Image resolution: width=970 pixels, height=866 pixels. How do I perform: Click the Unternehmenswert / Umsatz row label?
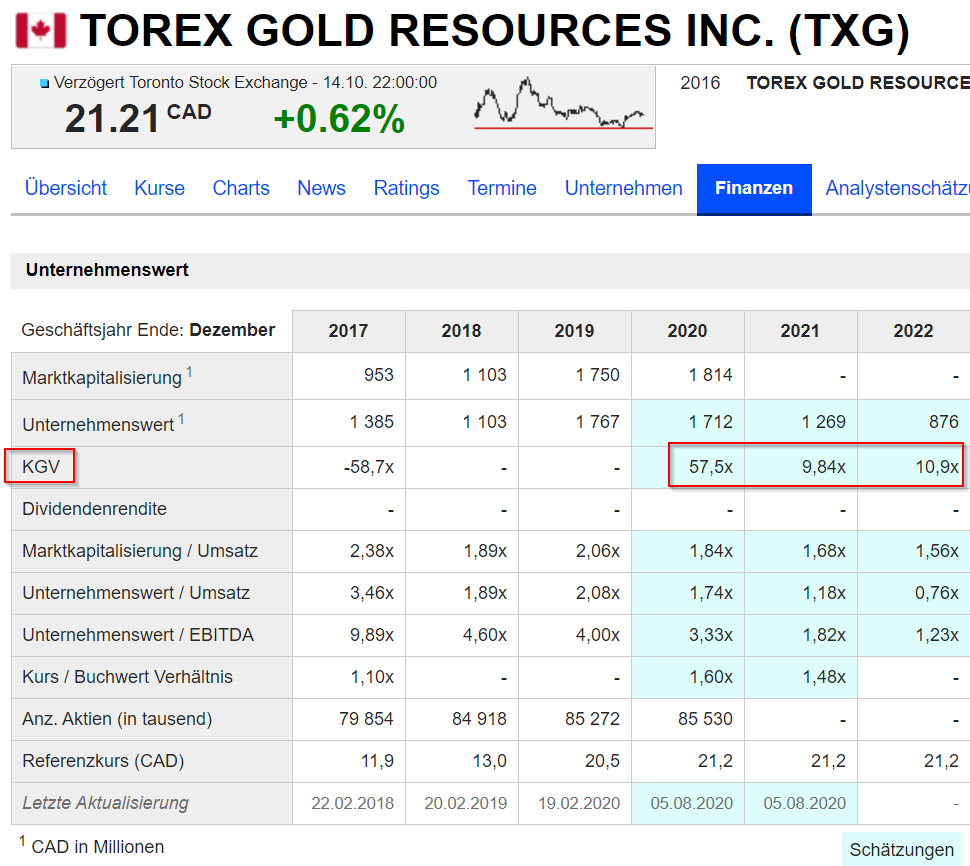click(136, 593)
